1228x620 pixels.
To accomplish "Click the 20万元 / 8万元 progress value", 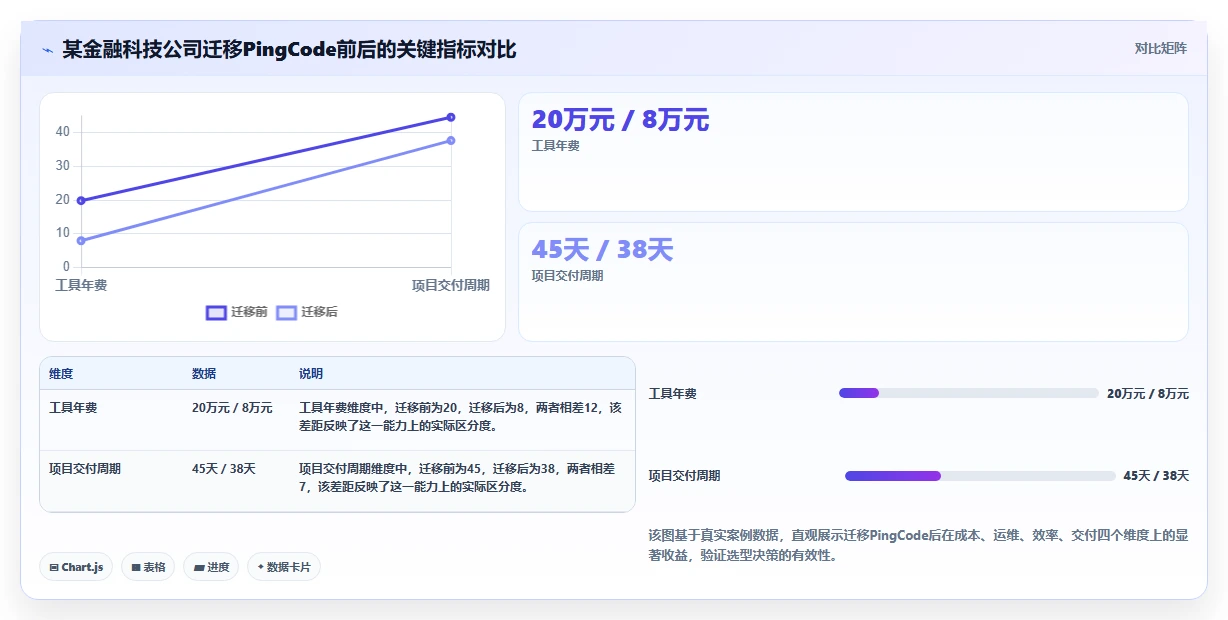I will click(1148, 394).
